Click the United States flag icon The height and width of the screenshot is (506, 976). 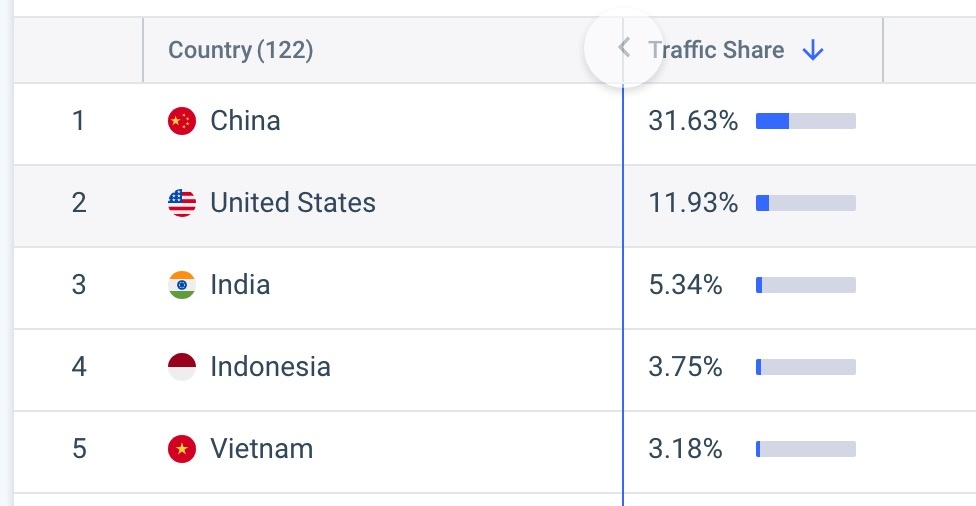point(181,204)
